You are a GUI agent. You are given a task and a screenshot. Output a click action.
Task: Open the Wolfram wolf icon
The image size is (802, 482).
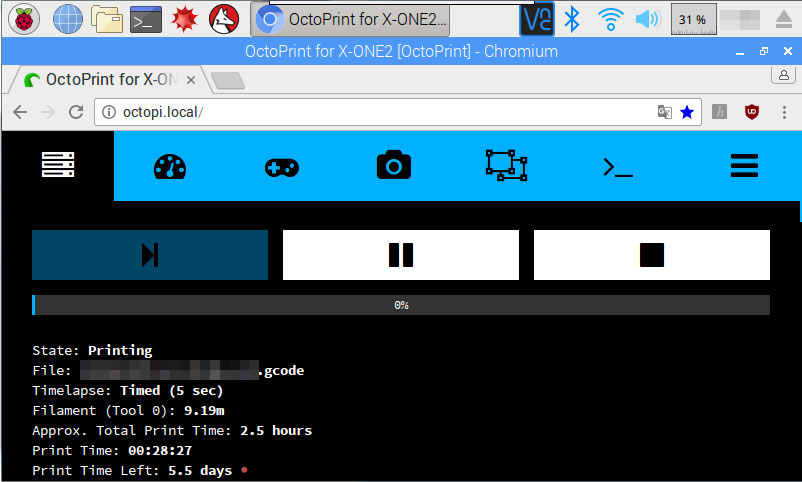coord(224,19)
